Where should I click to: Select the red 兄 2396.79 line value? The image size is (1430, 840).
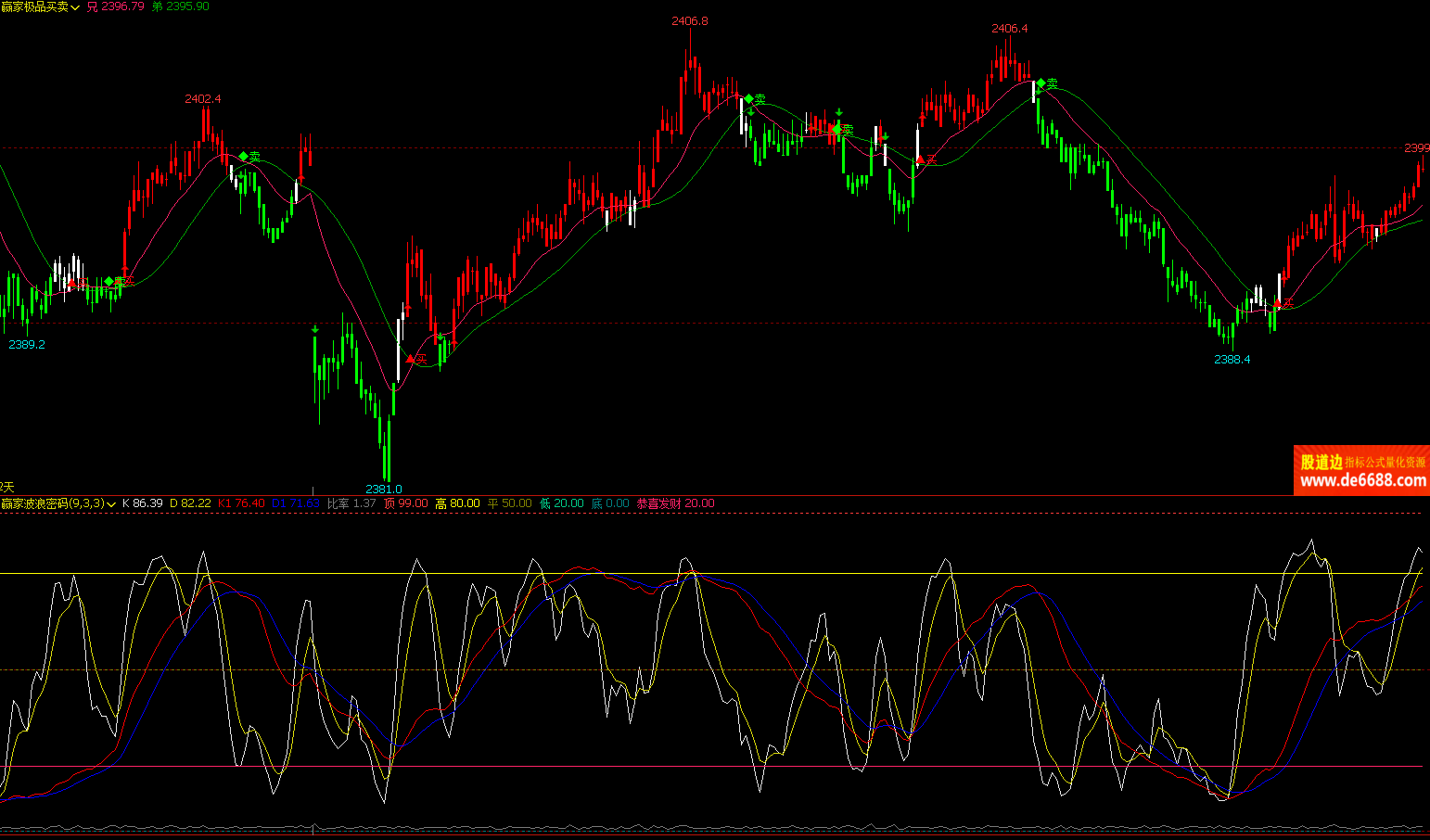(116, 6)
